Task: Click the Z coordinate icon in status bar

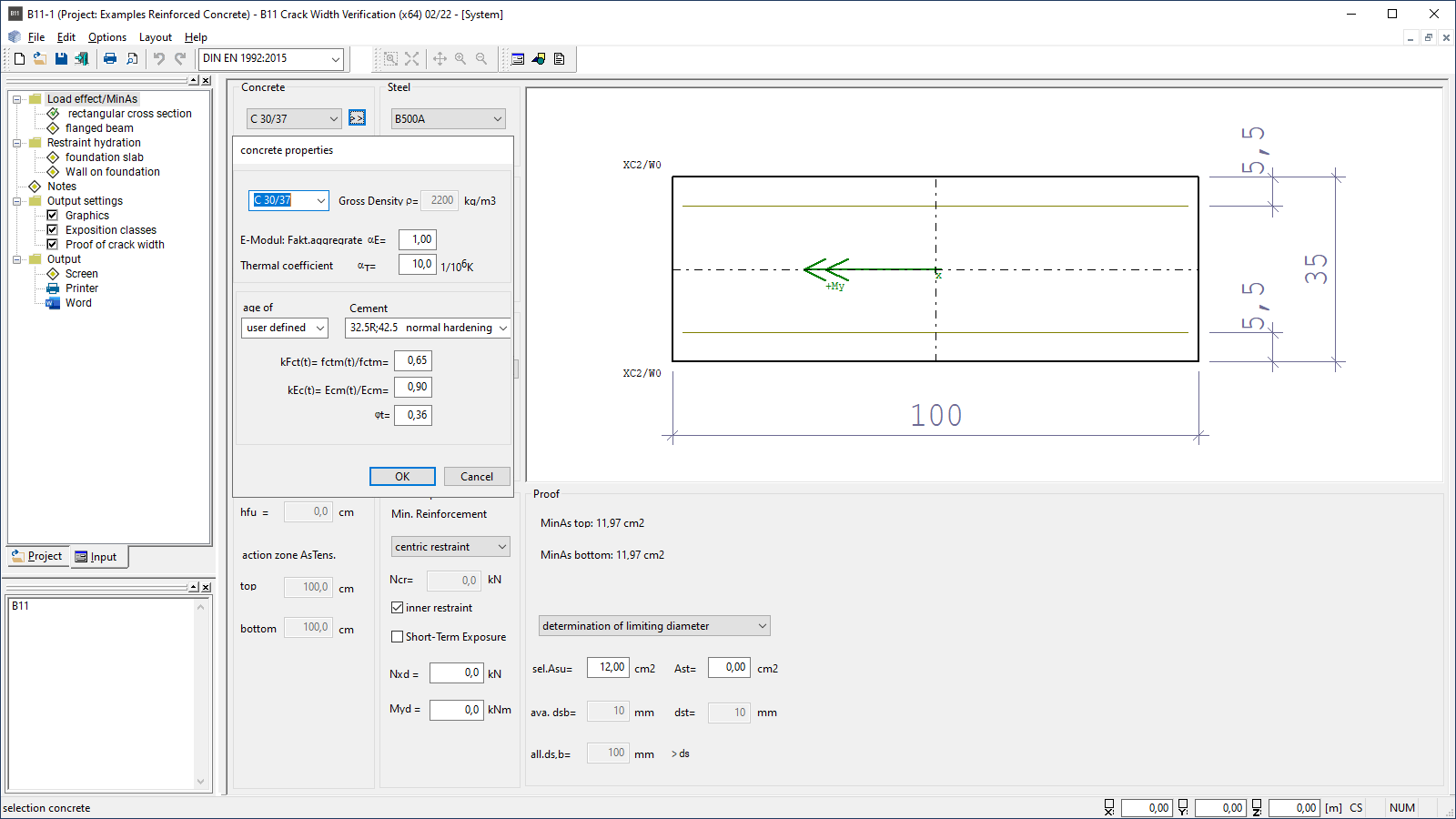Action: point(1257,807)
